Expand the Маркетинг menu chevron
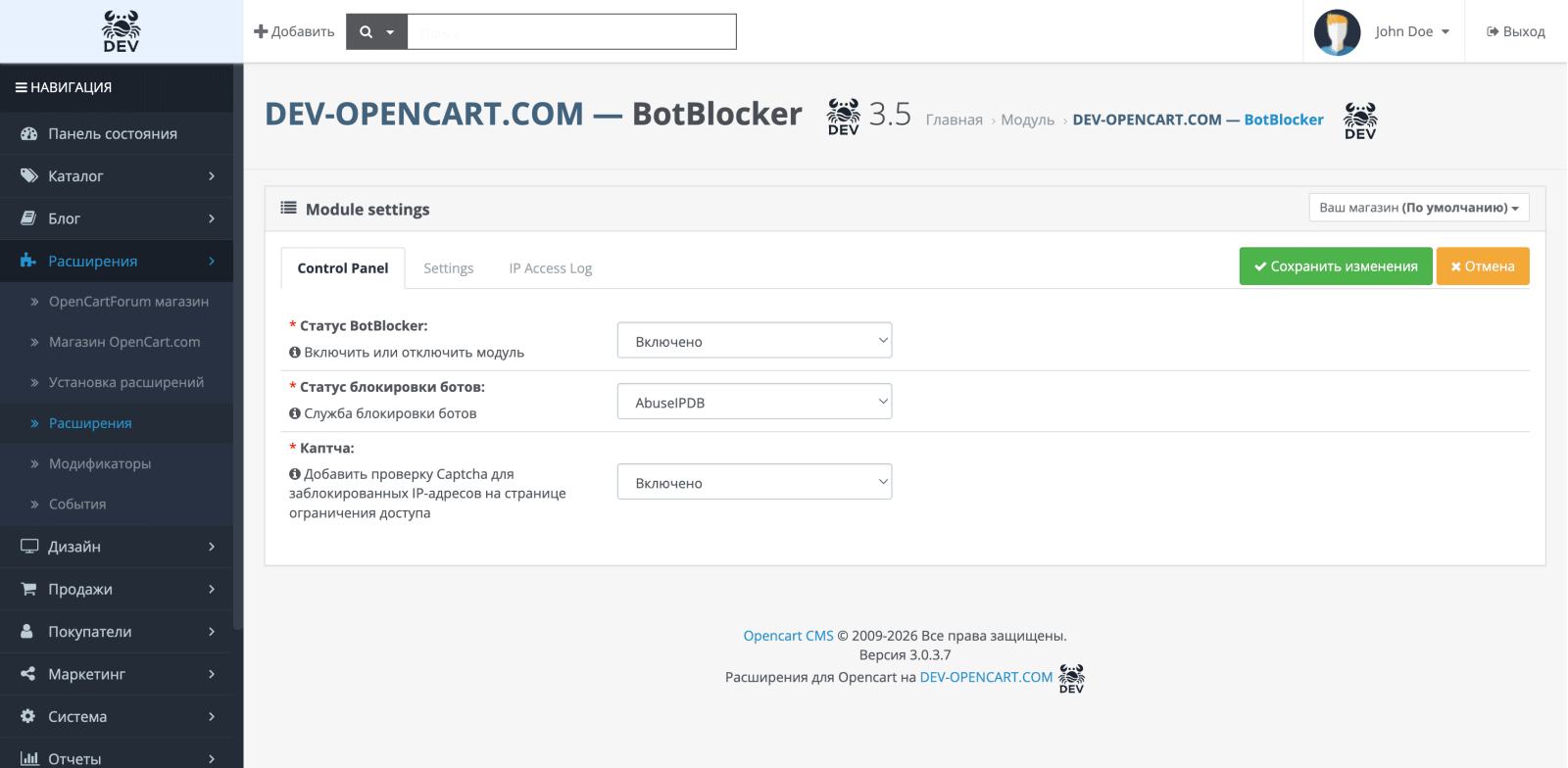 point(212,674)
